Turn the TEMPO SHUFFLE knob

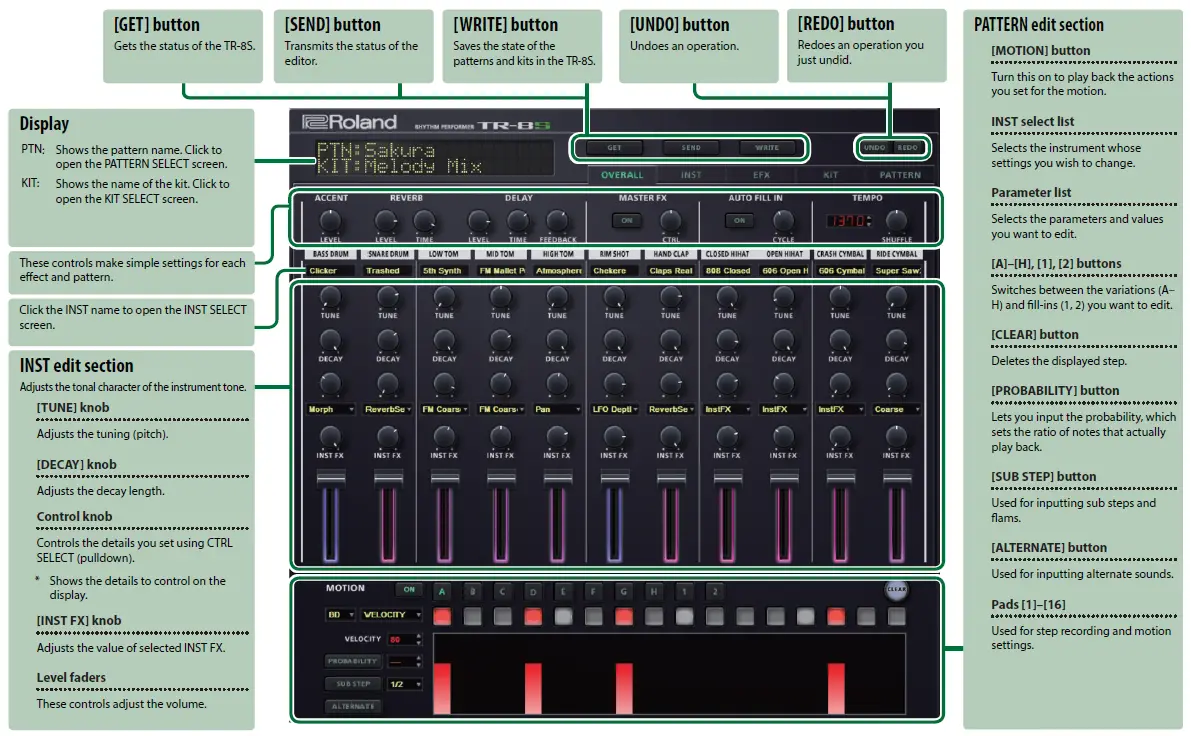point(895,222)
